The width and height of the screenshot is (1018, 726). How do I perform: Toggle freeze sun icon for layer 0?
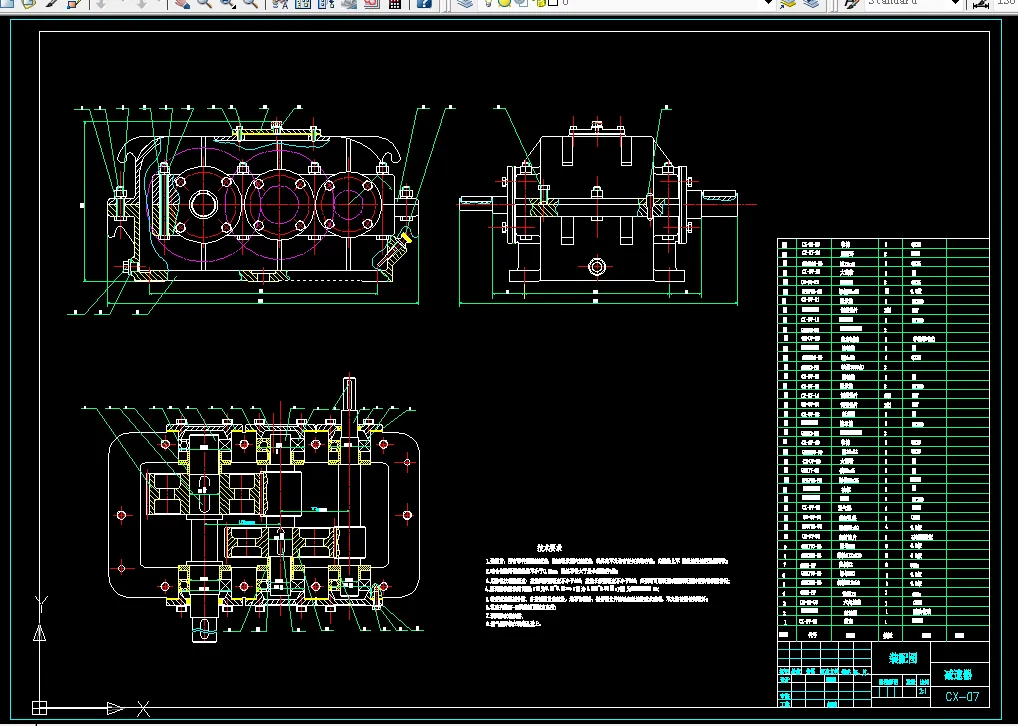click(504, 3)
